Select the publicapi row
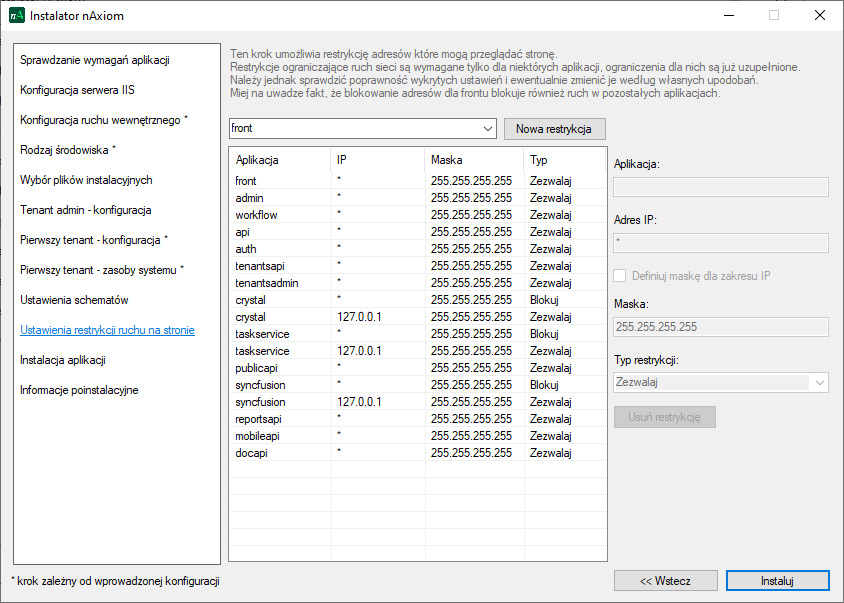The image size is (844, 603). [418, 368]
